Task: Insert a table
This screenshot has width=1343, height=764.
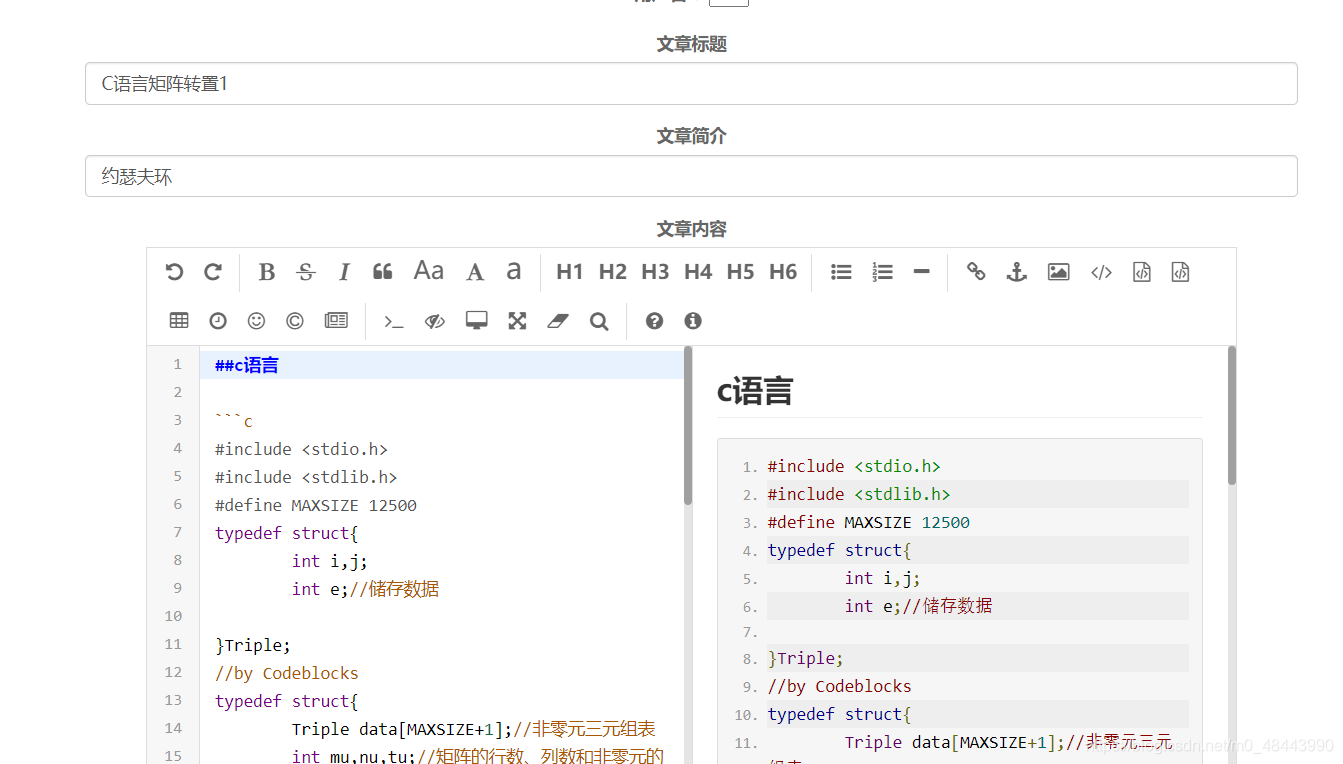Action: point(179,320)
